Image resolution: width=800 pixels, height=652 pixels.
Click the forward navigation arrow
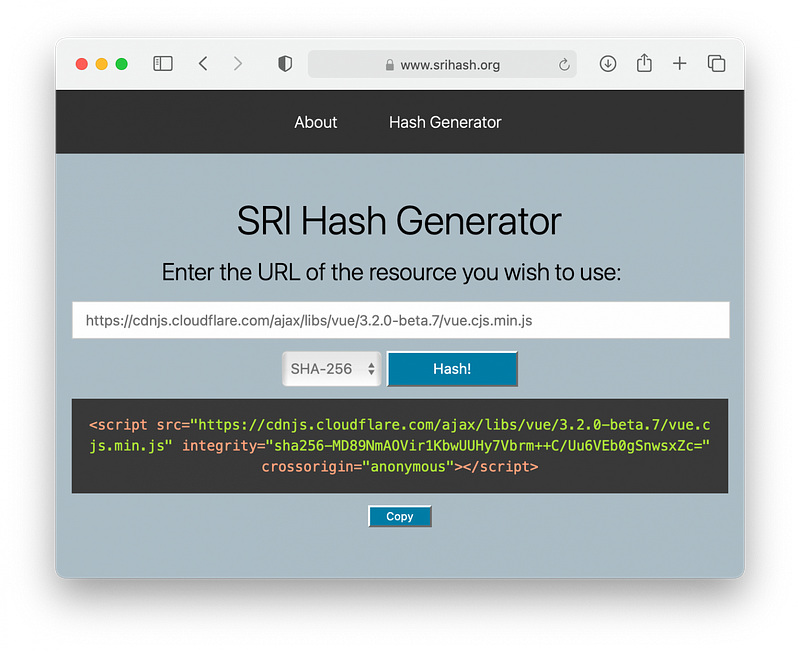click(x=237, y=64)
